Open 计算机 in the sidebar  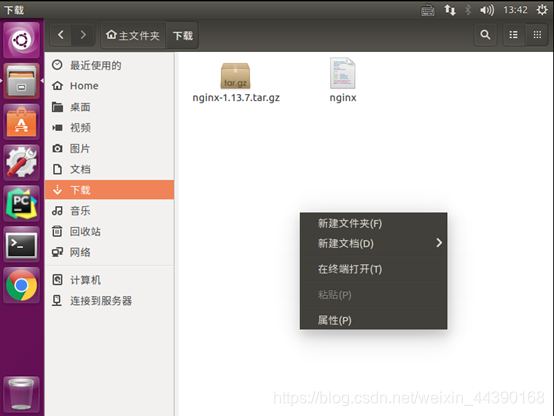[x=110, y=280]
